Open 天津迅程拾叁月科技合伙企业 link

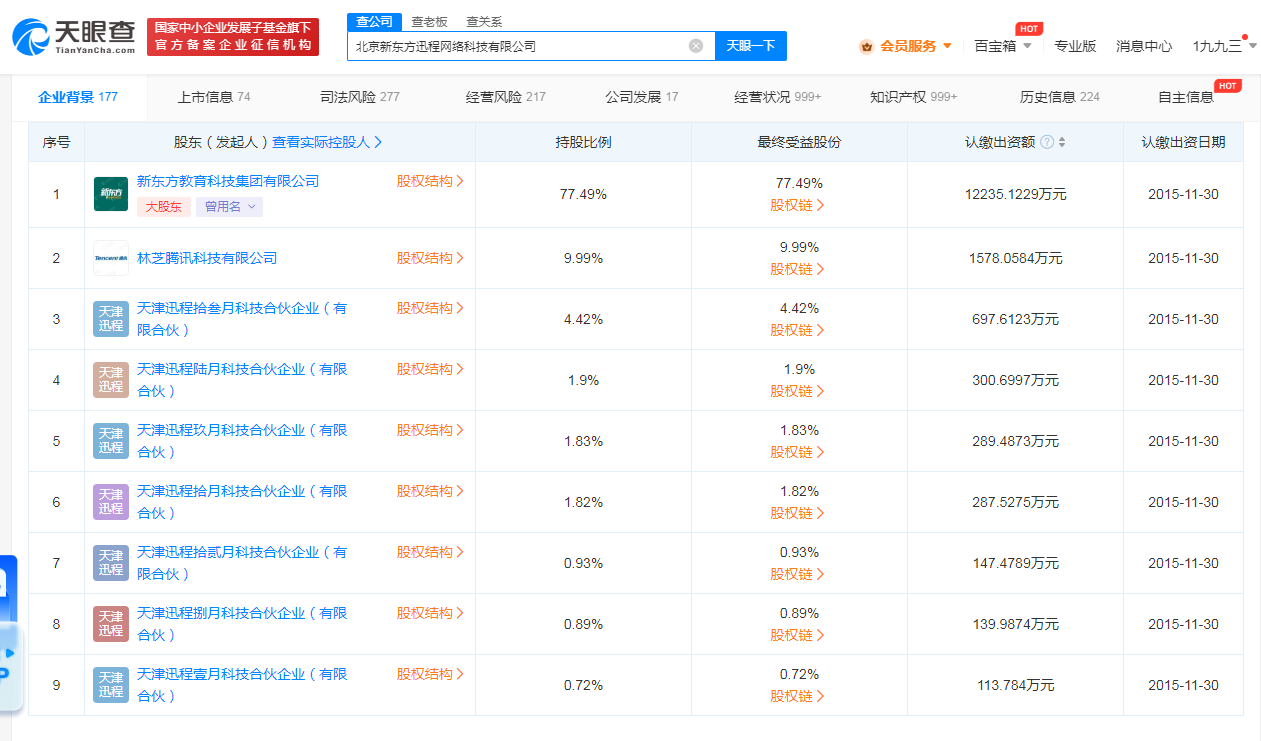pyautogui.click(x=242, y=319)
